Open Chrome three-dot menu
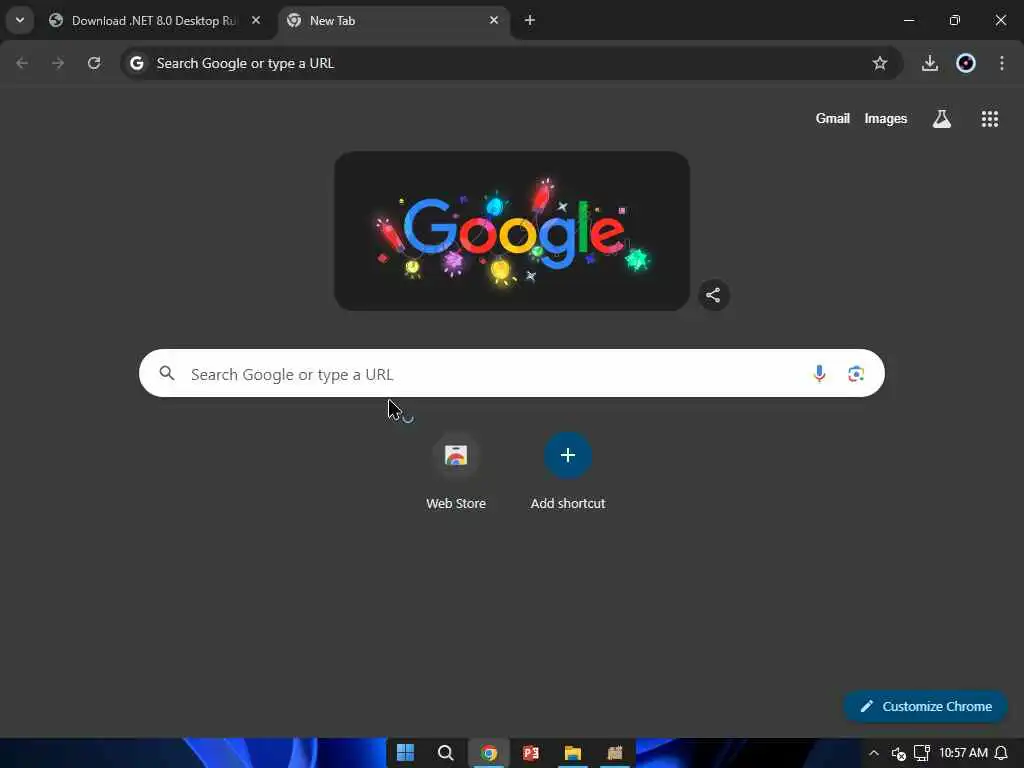 click(1002, 63)
